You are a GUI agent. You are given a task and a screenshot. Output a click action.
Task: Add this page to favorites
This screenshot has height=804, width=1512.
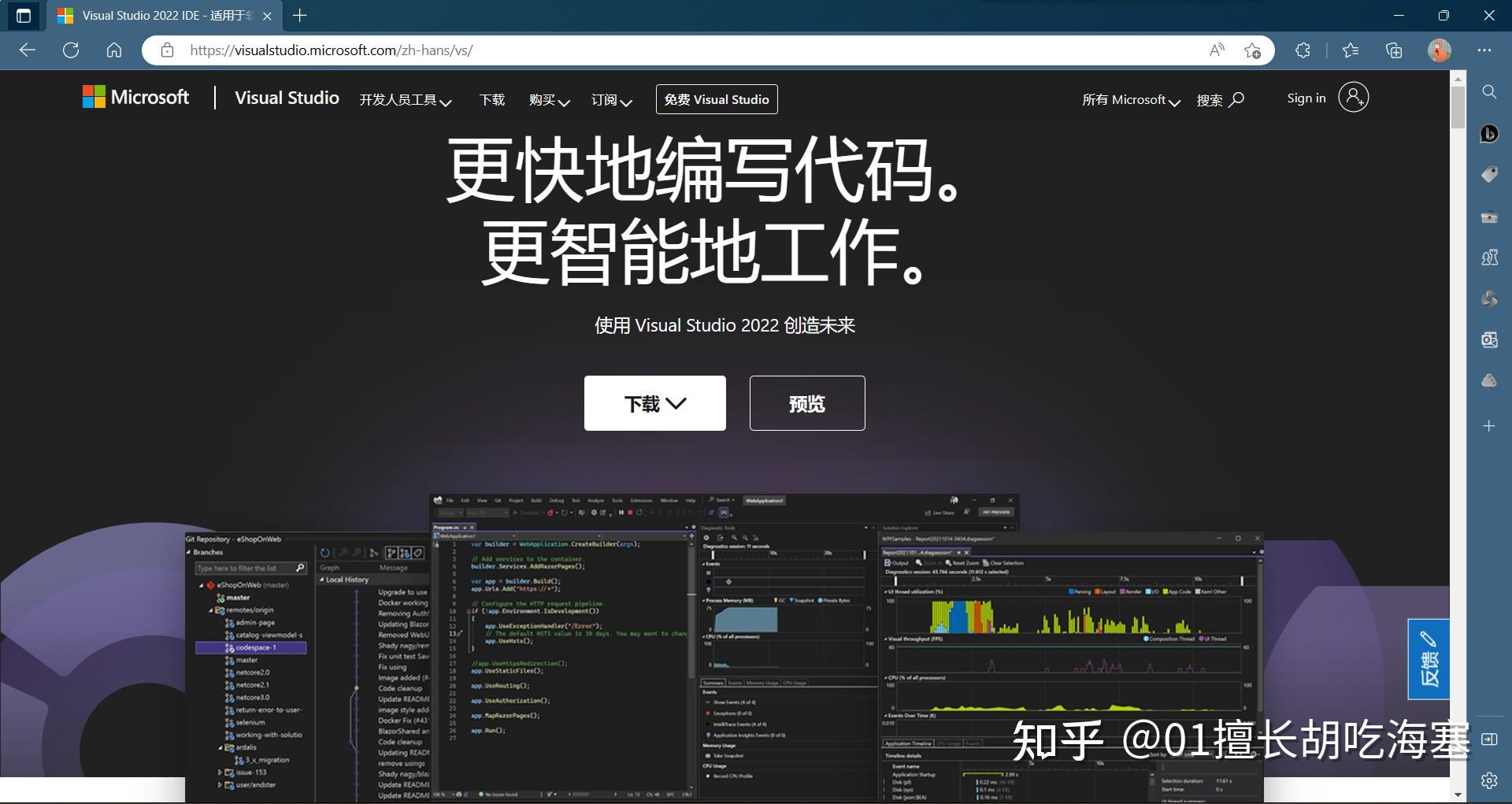tap(1253, 50)
